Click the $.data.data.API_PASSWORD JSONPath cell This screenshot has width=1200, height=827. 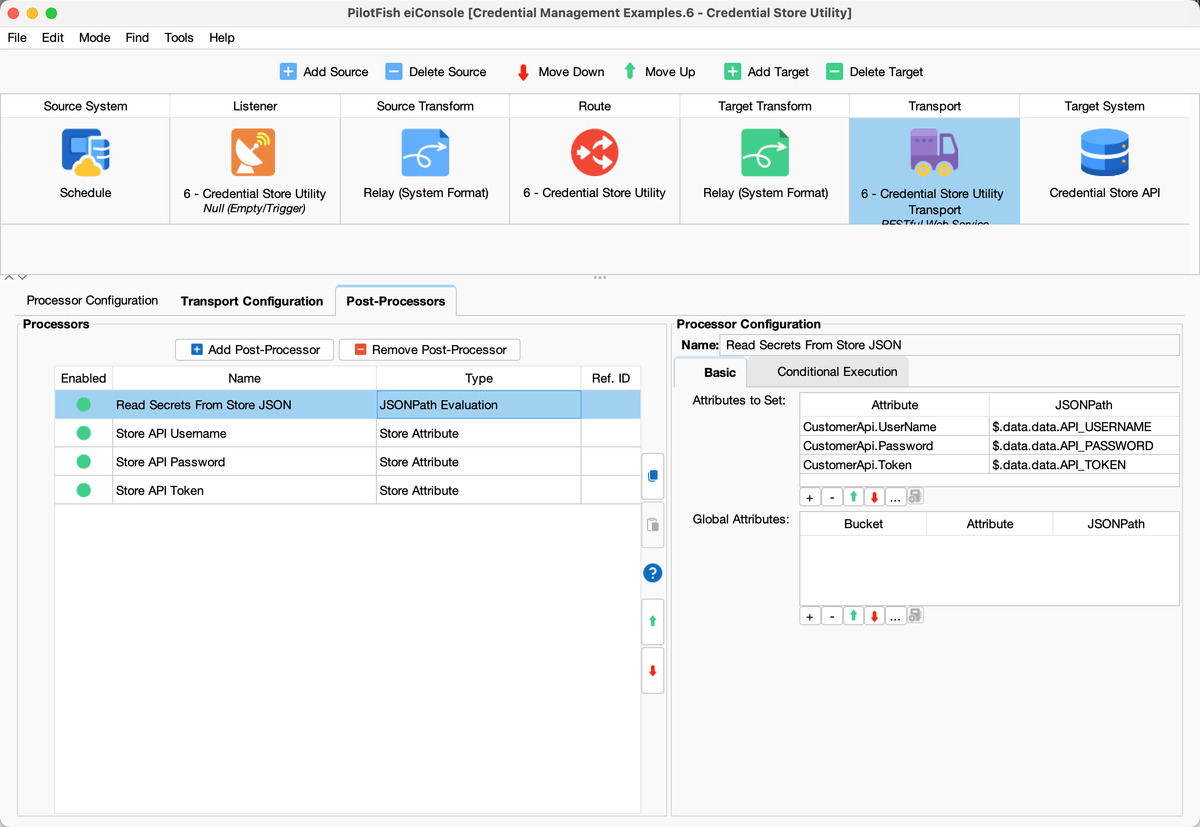(x=1084, y=446)
